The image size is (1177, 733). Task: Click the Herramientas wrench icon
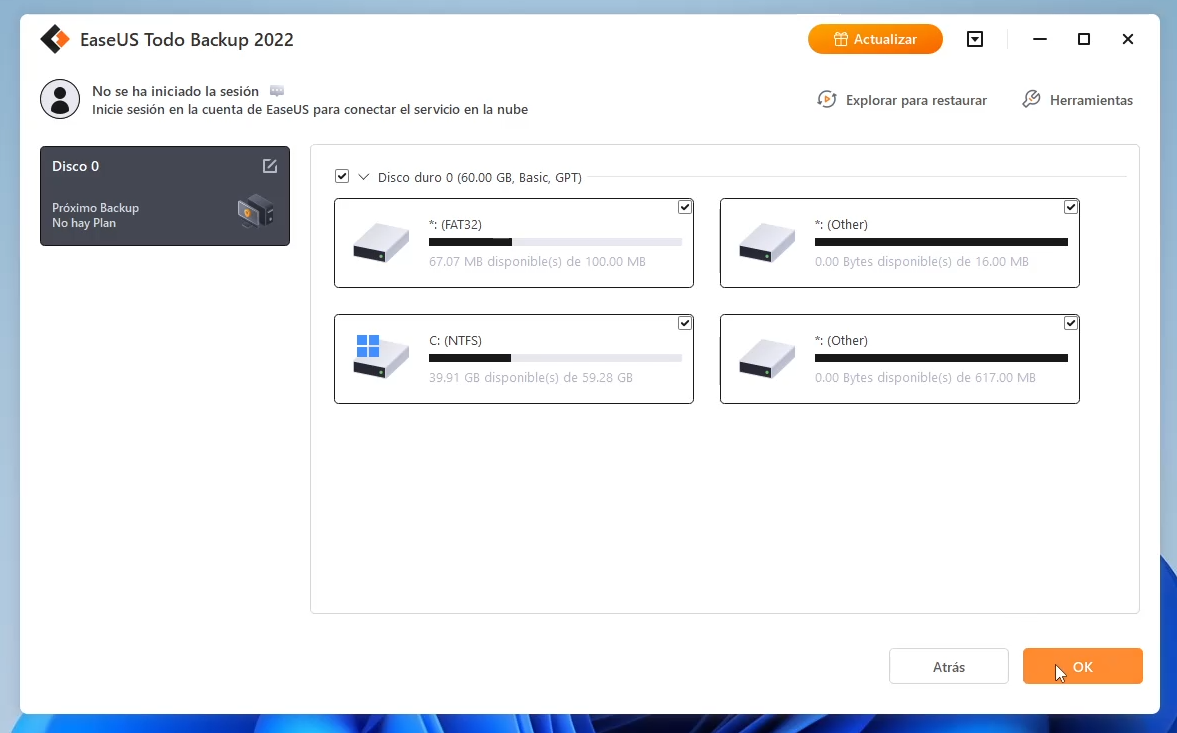pos(1031,100)
